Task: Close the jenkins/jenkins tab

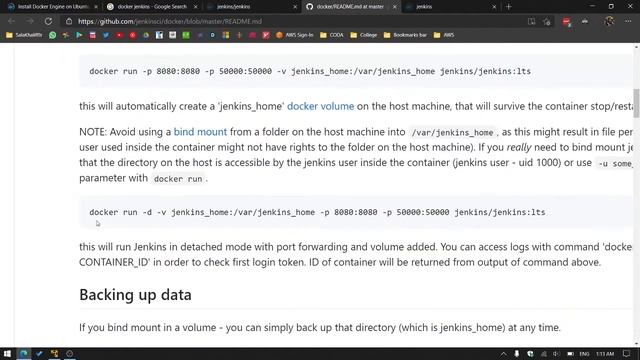Action: (x=295, y=7)
